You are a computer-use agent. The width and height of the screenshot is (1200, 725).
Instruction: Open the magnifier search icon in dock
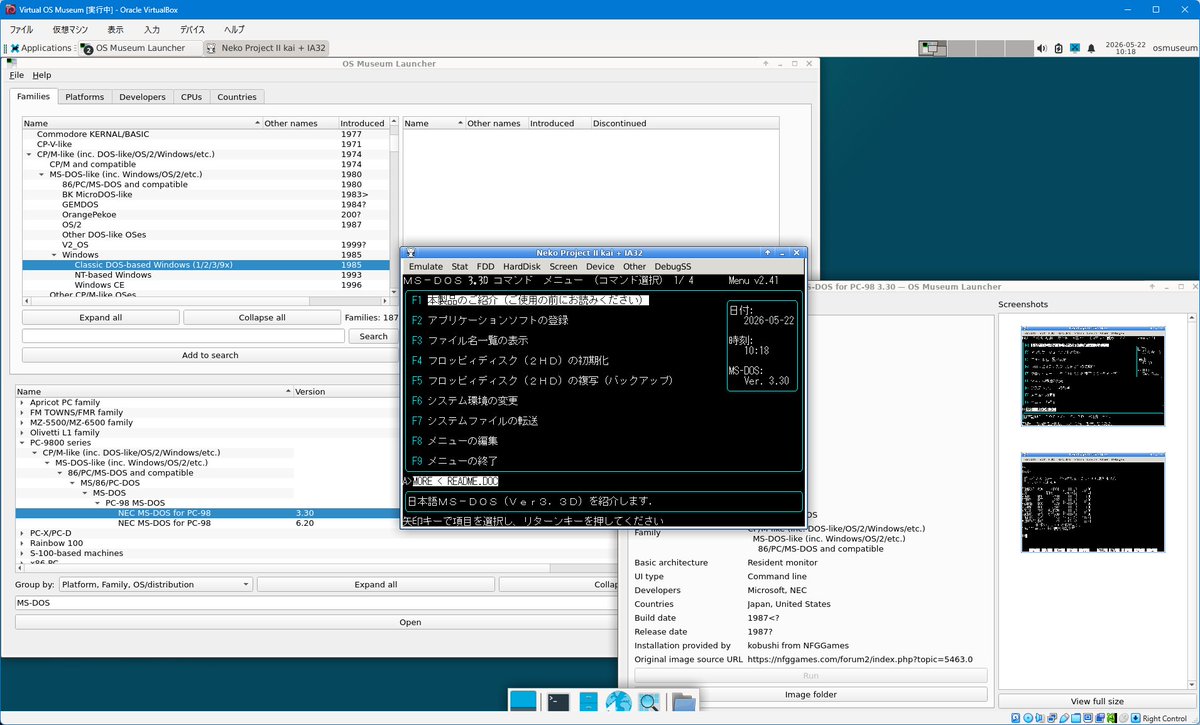pyautogui.click(x=649, y=702)
